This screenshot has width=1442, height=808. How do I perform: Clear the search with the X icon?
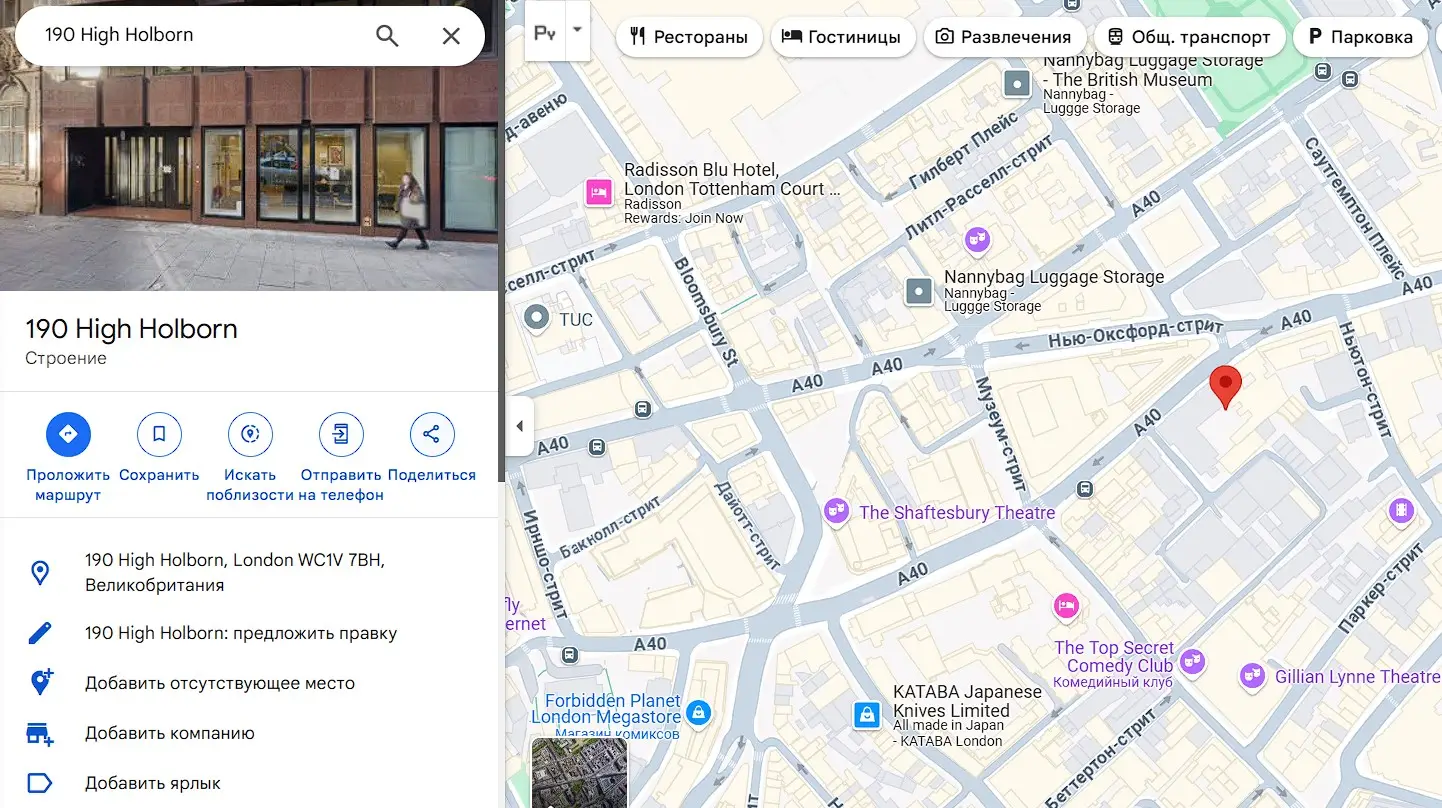(x=451, y=36)
